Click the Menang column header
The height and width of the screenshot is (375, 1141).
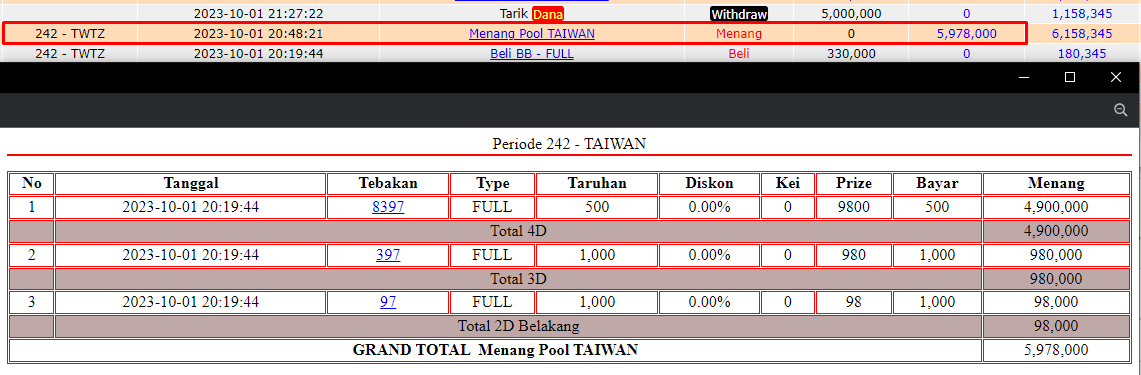coord(1056,183)
